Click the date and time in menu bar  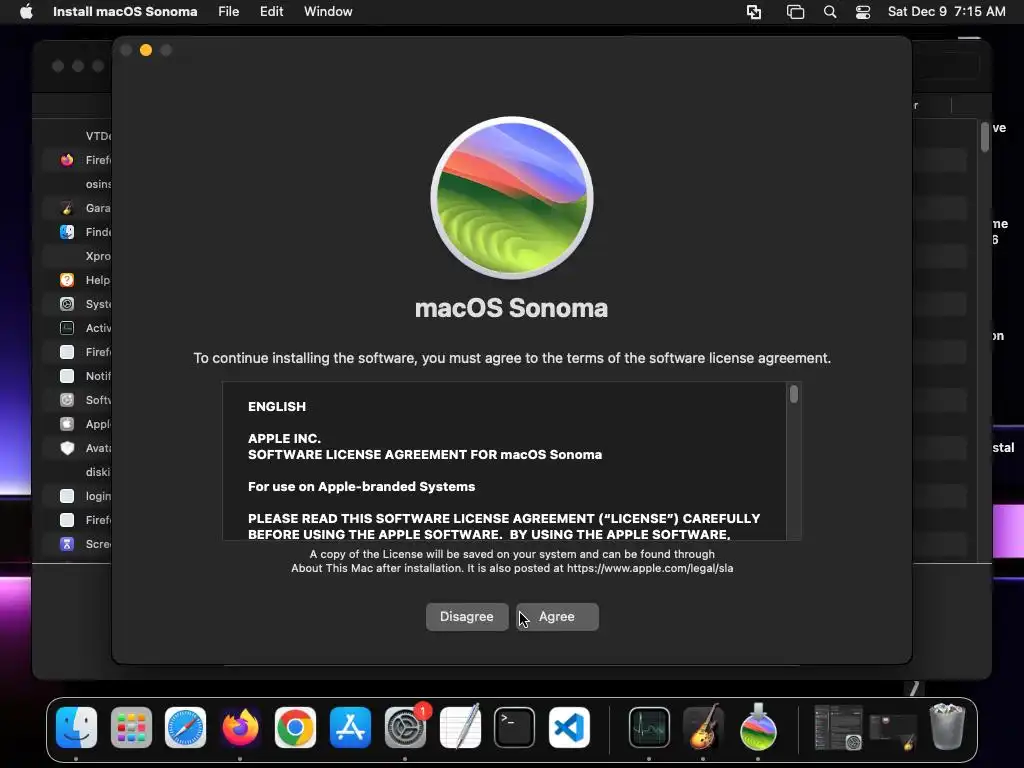click(x=946, y=12)
